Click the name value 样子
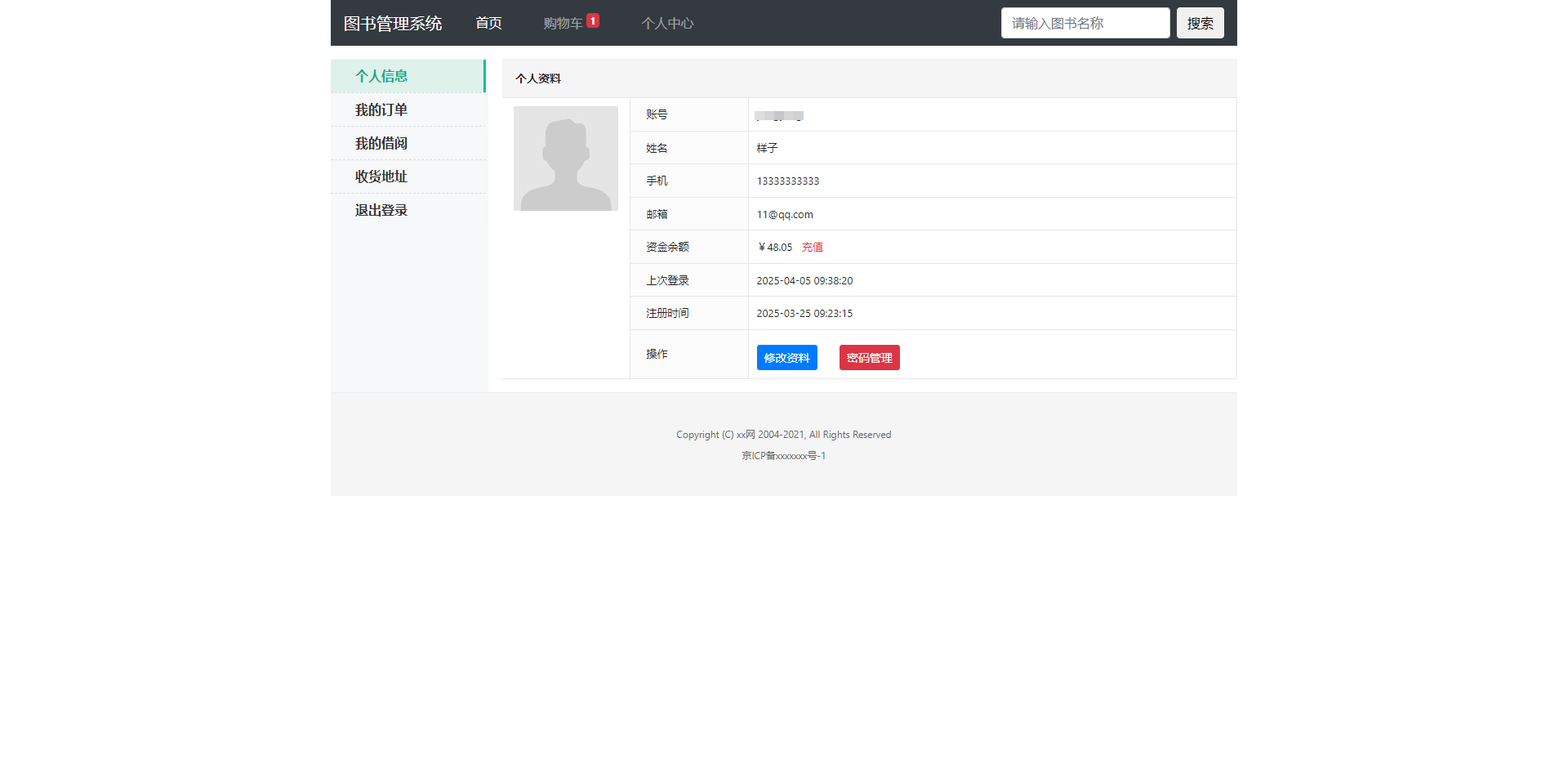 pos(767,148)
